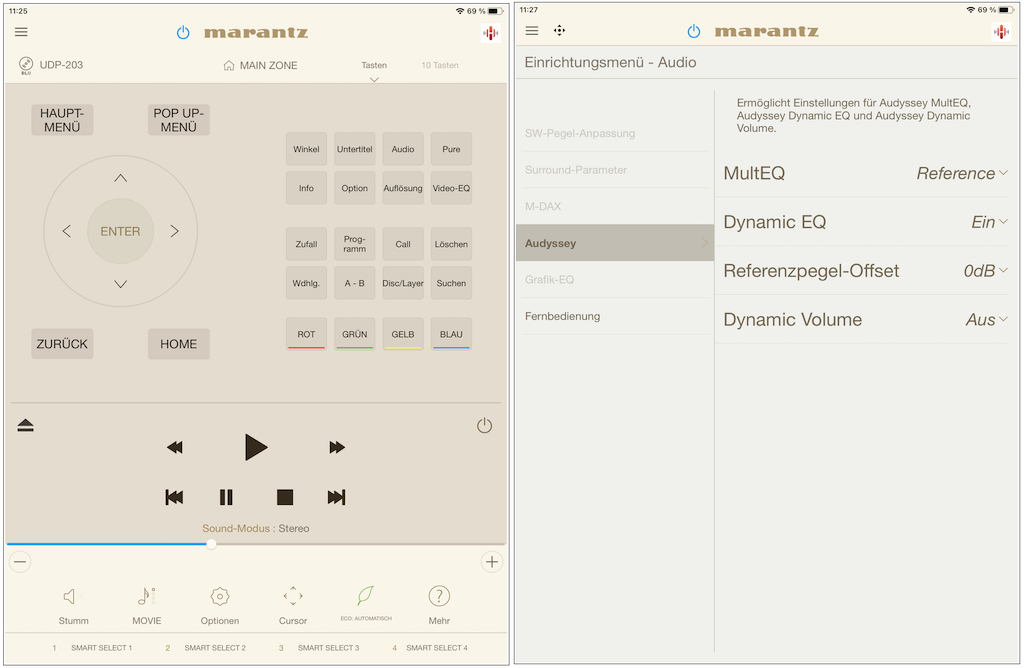
Task: Select the UDP-203 disc source icon
Action: (25, 65)
